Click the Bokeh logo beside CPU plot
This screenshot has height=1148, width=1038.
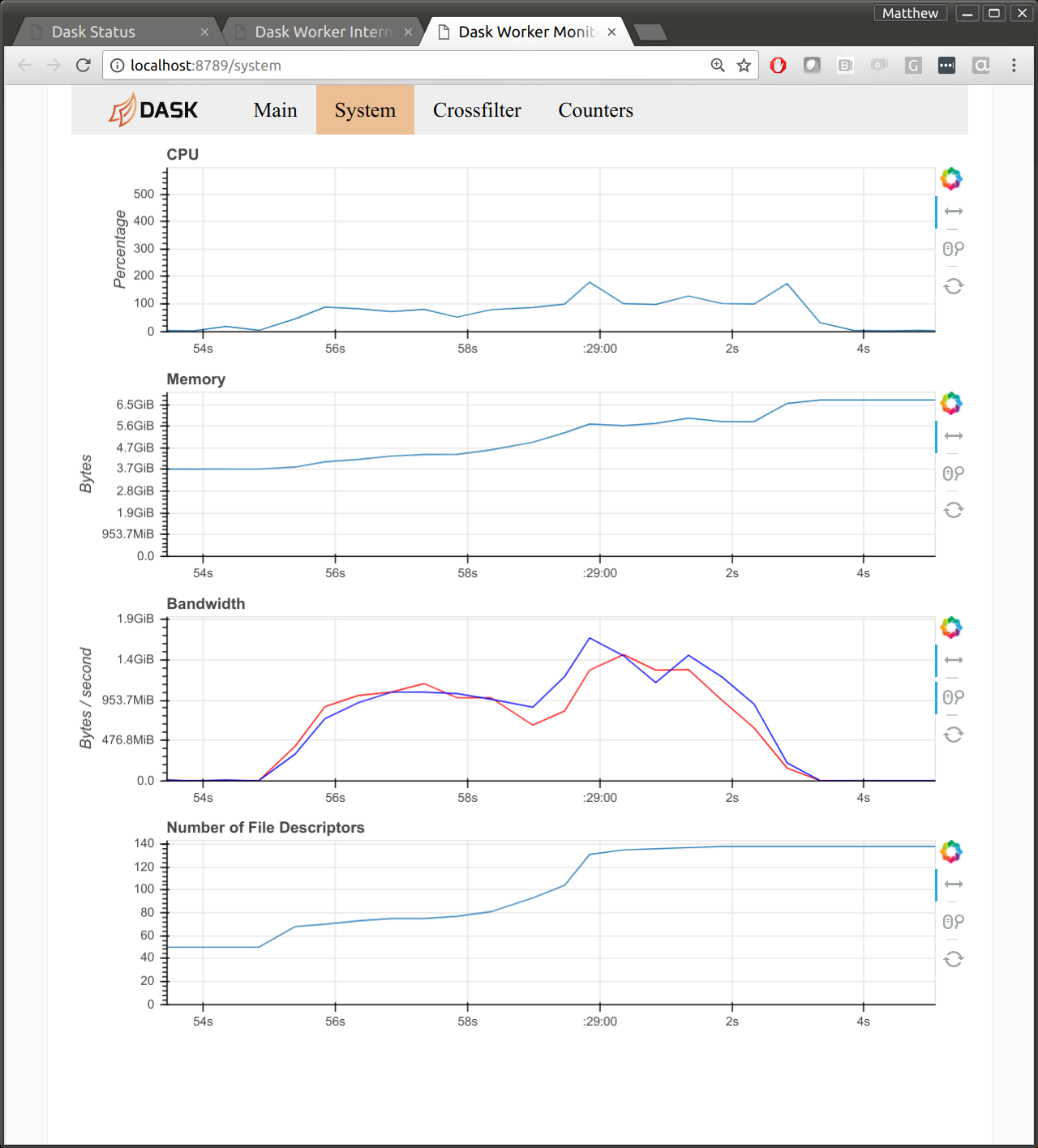951,178
